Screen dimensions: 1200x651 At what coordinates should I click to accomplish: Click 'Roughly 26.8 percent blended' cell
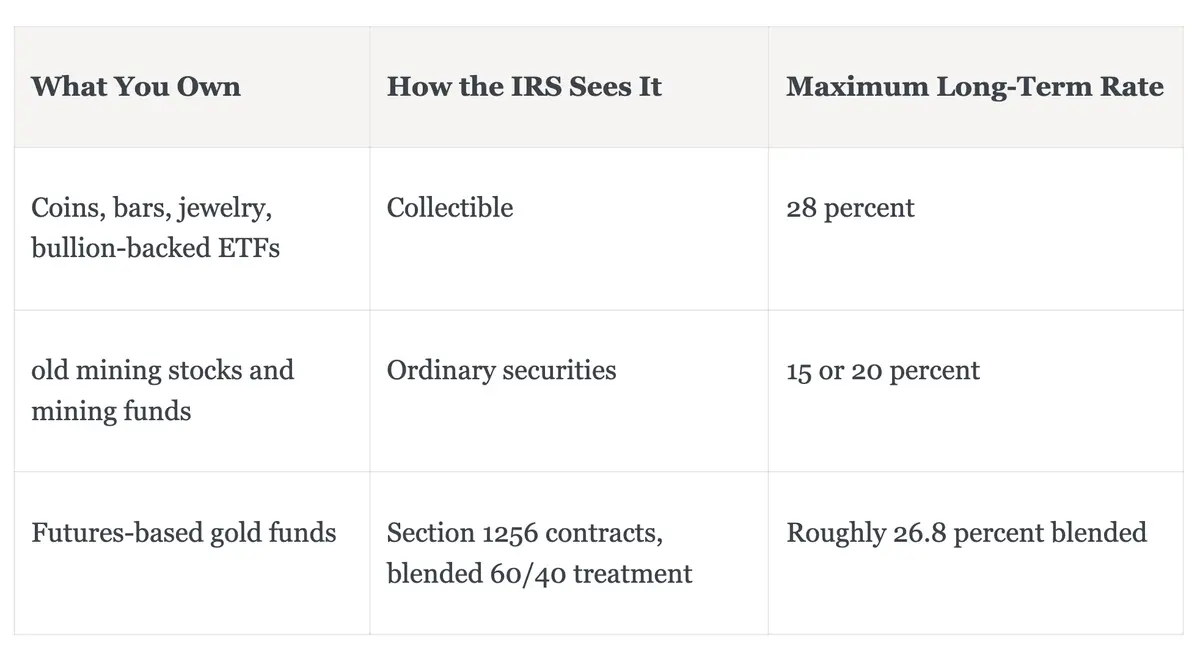pyautogui.click(x=976, y=553)
